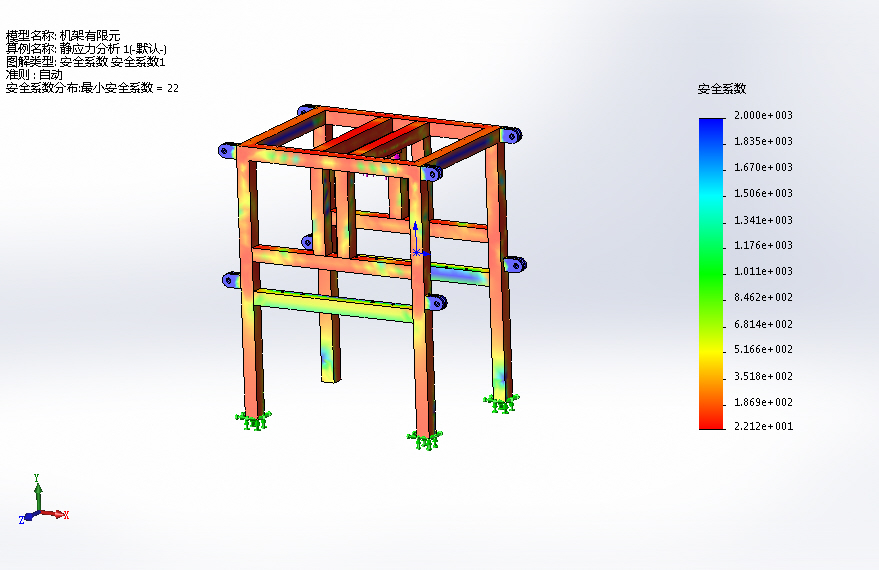Click the model name text line 机架有限元
The height and width of the screenshot is (570, 879).
point(63,36)
